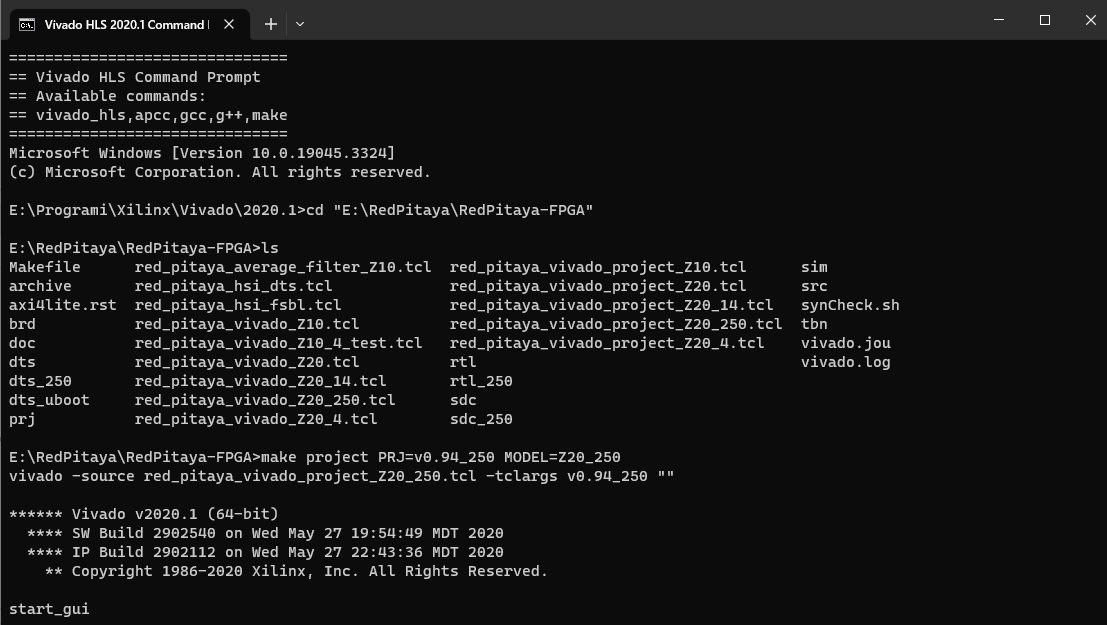The width and height of the screenshot is (1107, 625).
Task: Click the available commands list line
Action: coord(148,115)
